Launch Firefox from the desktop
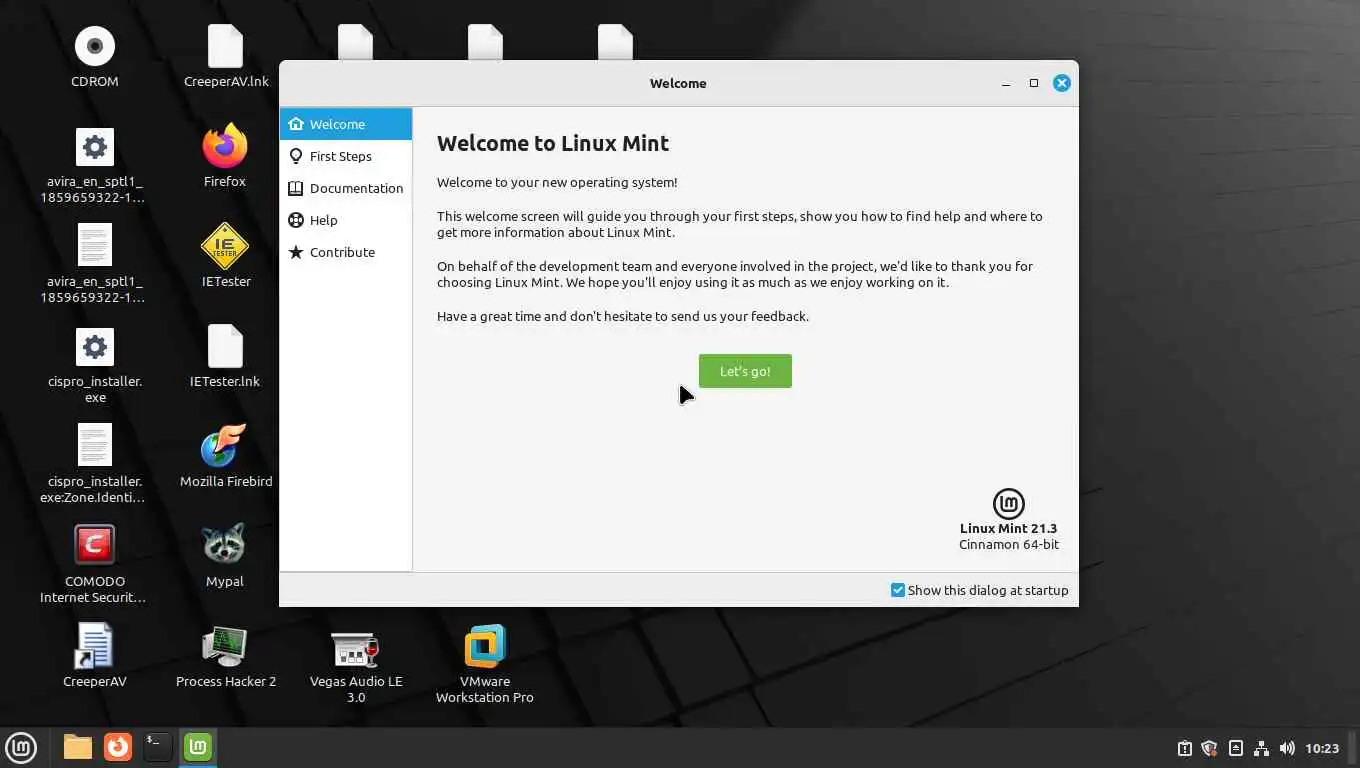This screenshot has width=1360, height=768. click(225, 146)
